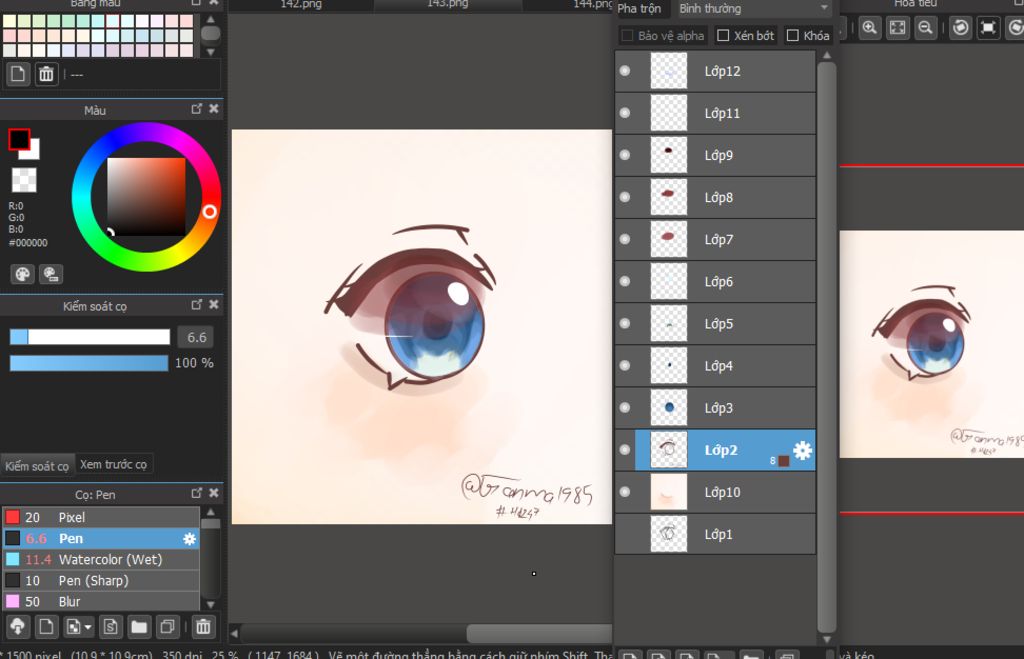Adjust the brush size slider at 6.6

(89, 337)
